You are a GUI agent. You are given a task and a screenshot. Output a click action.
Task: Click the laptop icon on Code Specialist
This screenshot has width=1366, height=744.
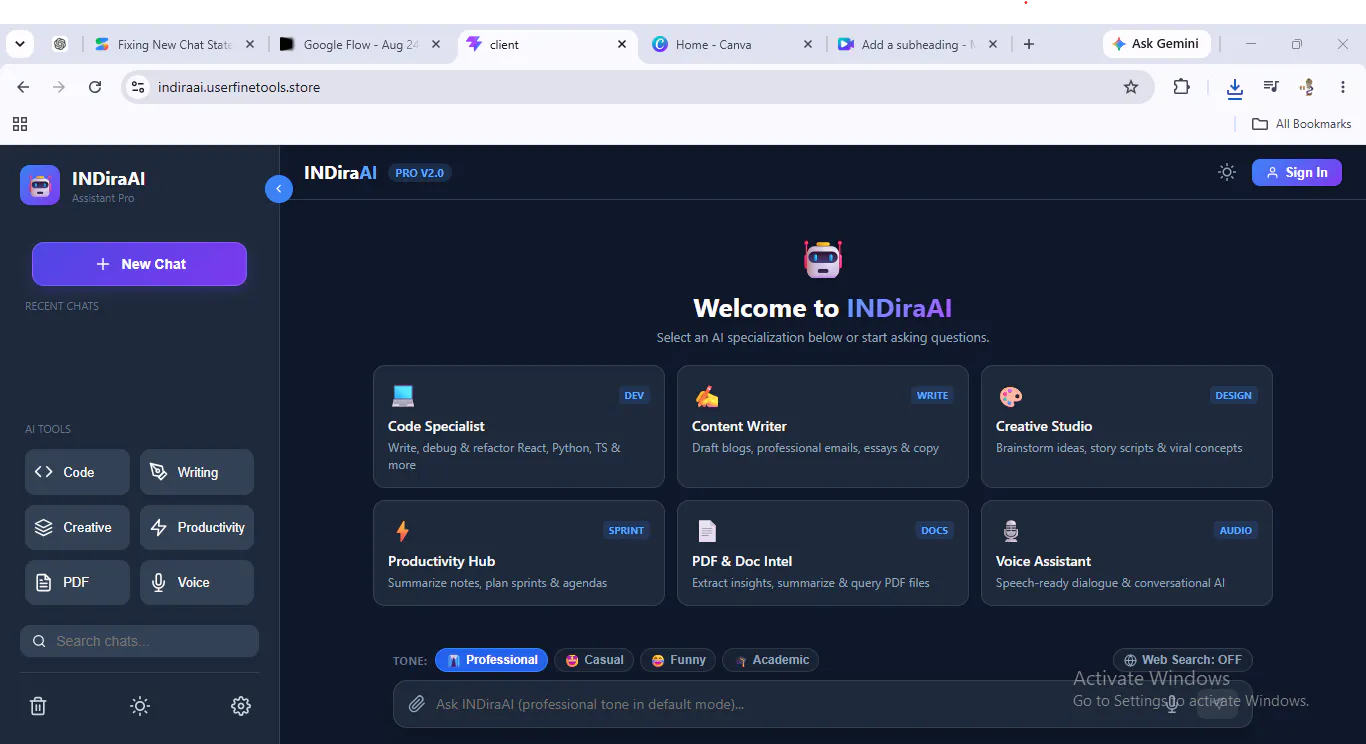pyautogui.click(x=403, y=396)
